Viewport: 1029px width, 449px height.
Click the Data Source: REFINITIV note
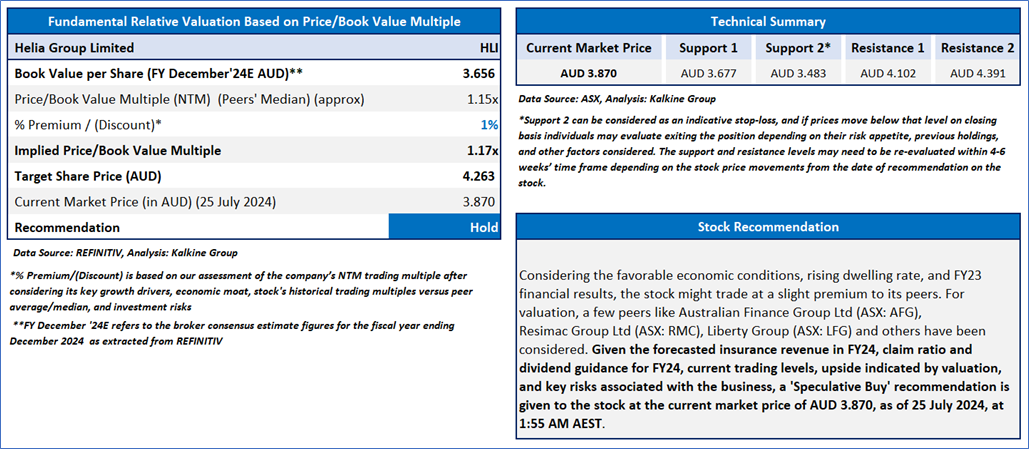[x=126, y=253]
